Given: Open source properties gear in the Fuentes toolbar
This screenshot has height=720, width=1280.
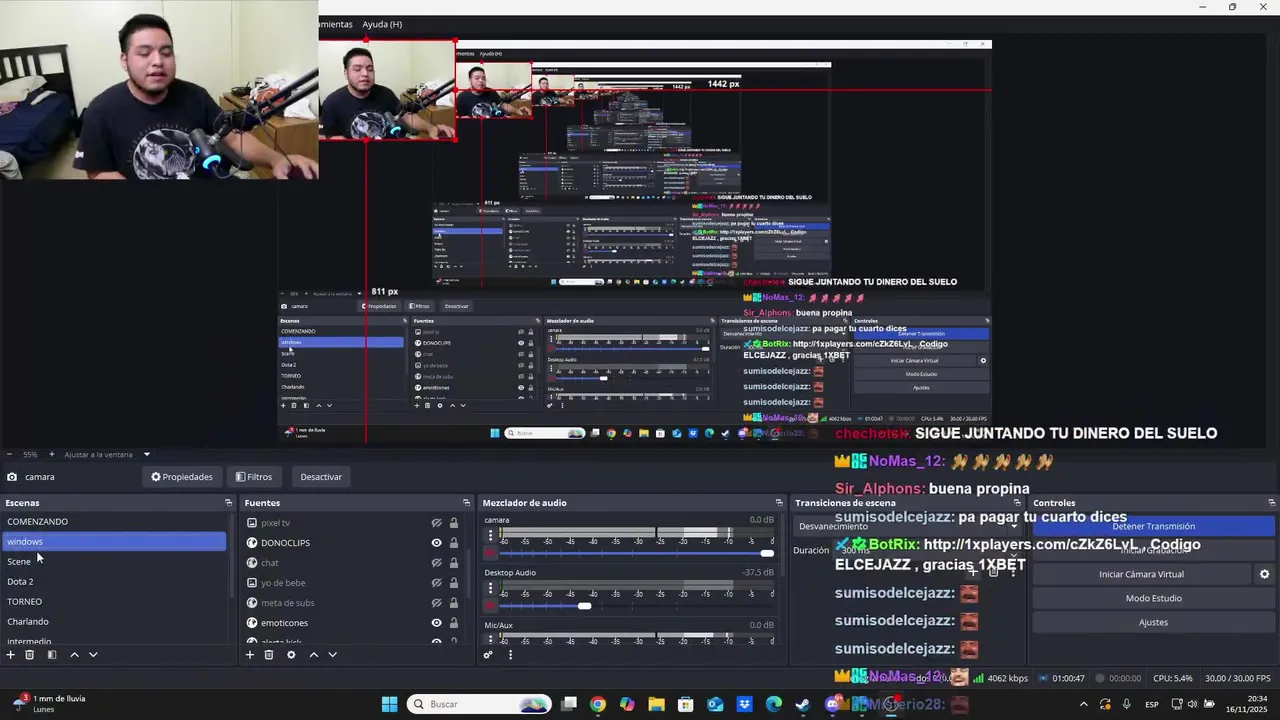Looking at the screenshot, I should (291, 655).
